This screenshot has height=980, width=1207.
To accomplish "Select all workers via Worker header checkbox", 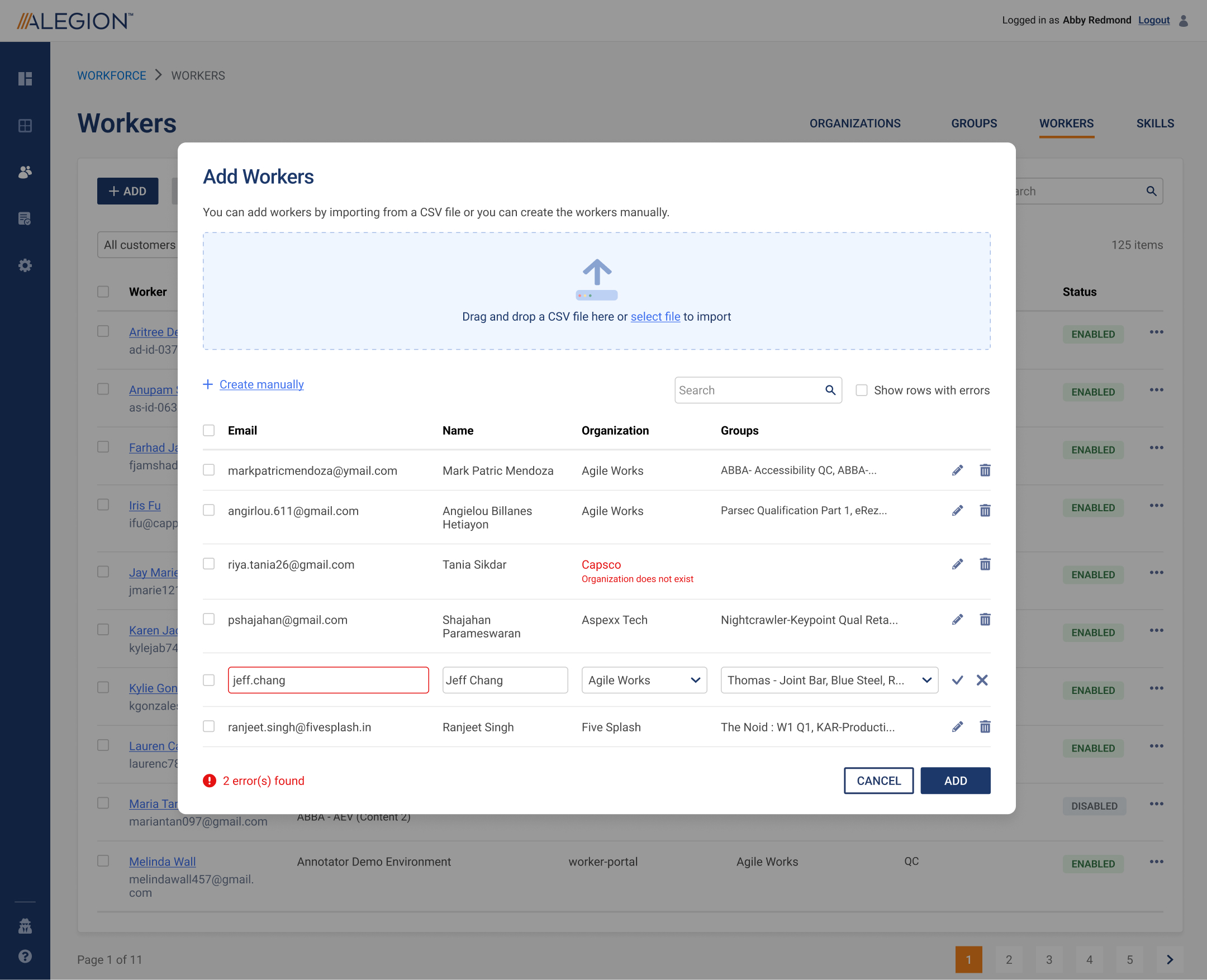I will (103, 291).
